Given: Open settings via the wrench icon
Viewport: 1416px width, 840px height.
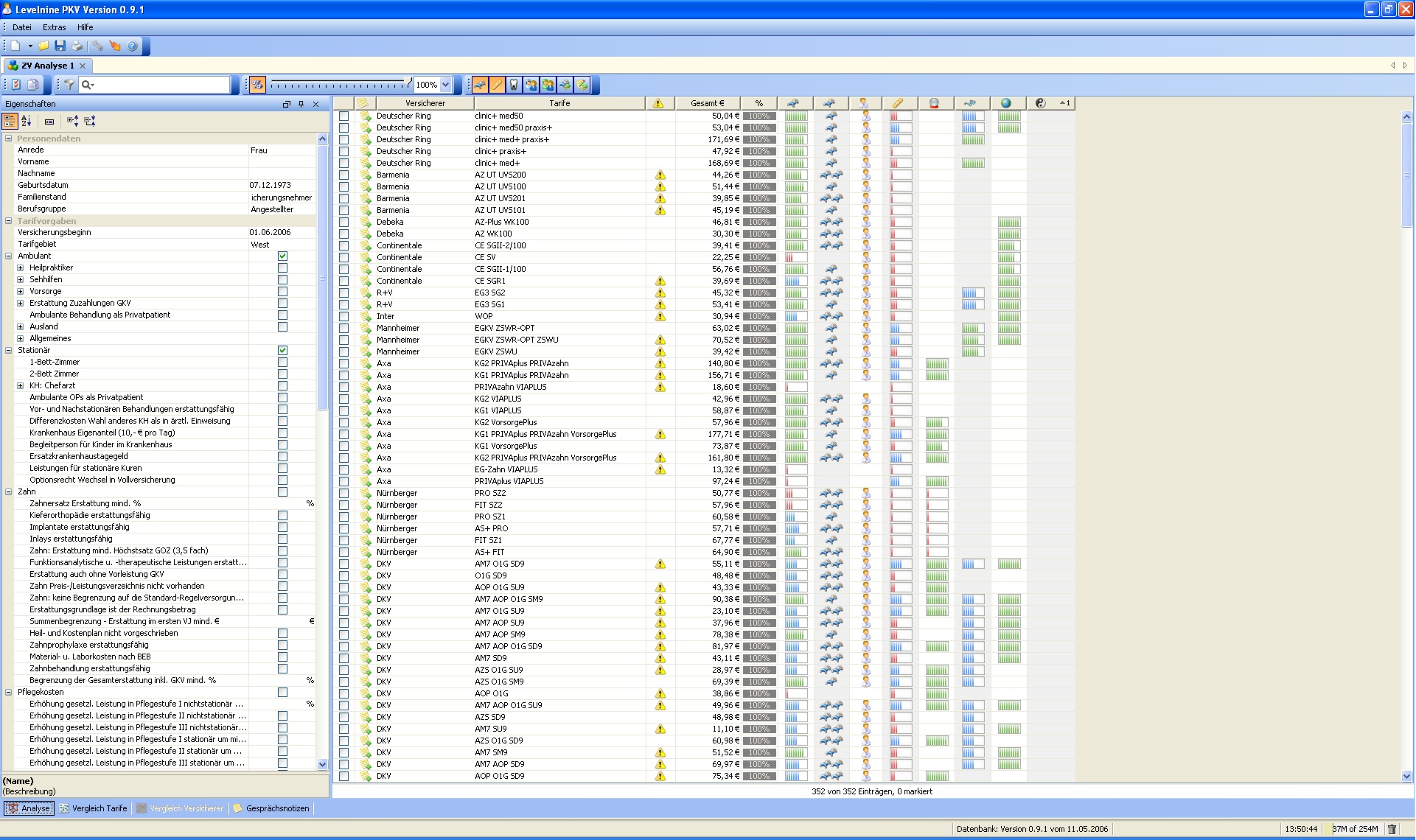Looking at the screenshot, I should click(x=98, y=46).
